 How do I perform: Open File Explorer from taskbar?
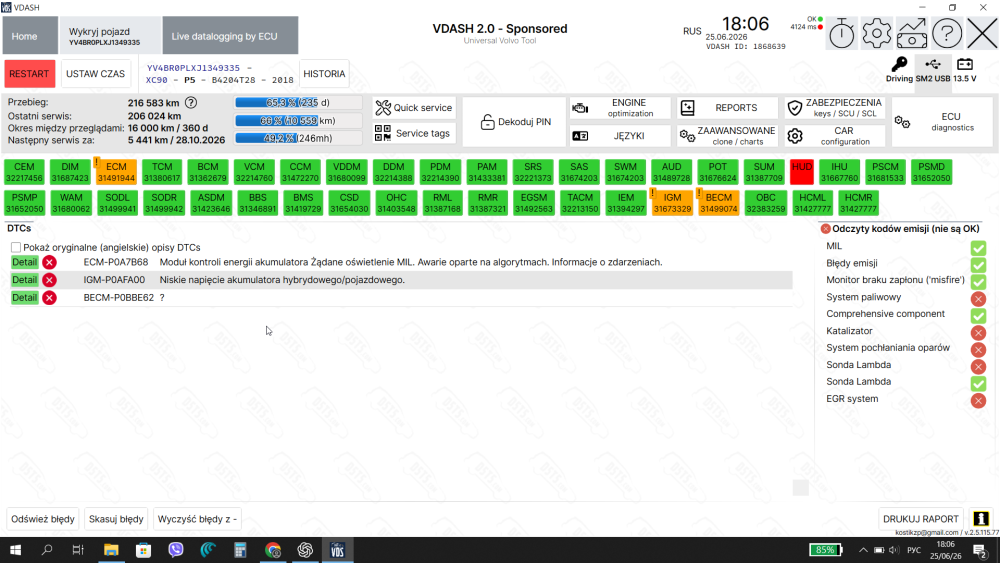(x=111, y=550)
